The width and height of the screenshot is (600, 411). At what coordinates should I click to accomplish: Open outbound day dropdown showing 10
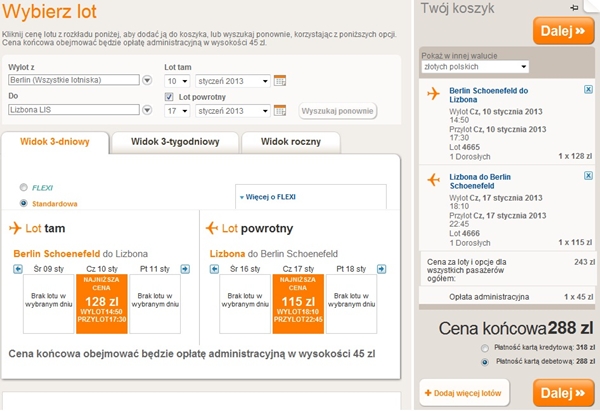(177, 81)
